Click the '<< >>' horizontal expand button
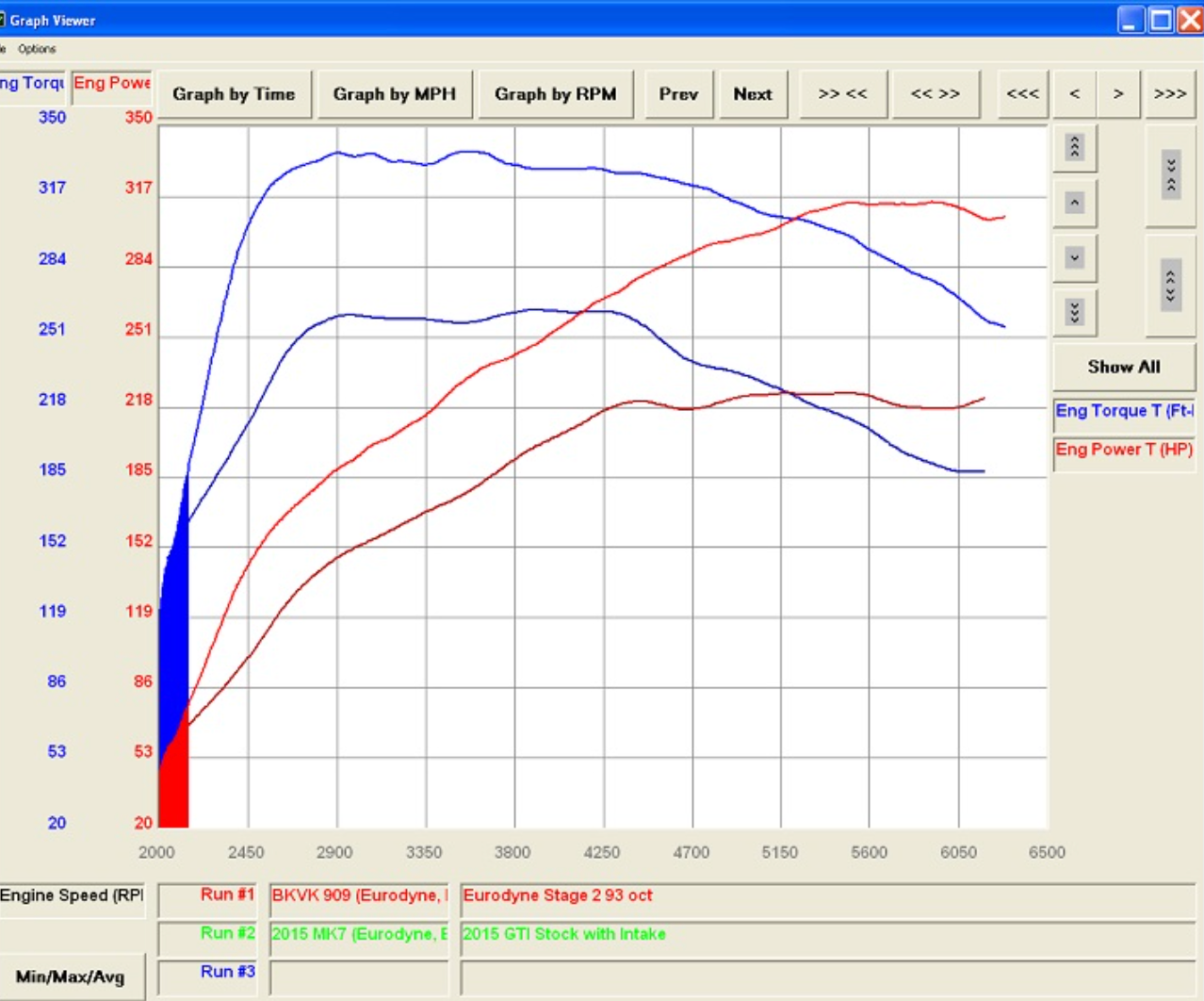The image size is (1204, 1001). (x=935, y=94)
